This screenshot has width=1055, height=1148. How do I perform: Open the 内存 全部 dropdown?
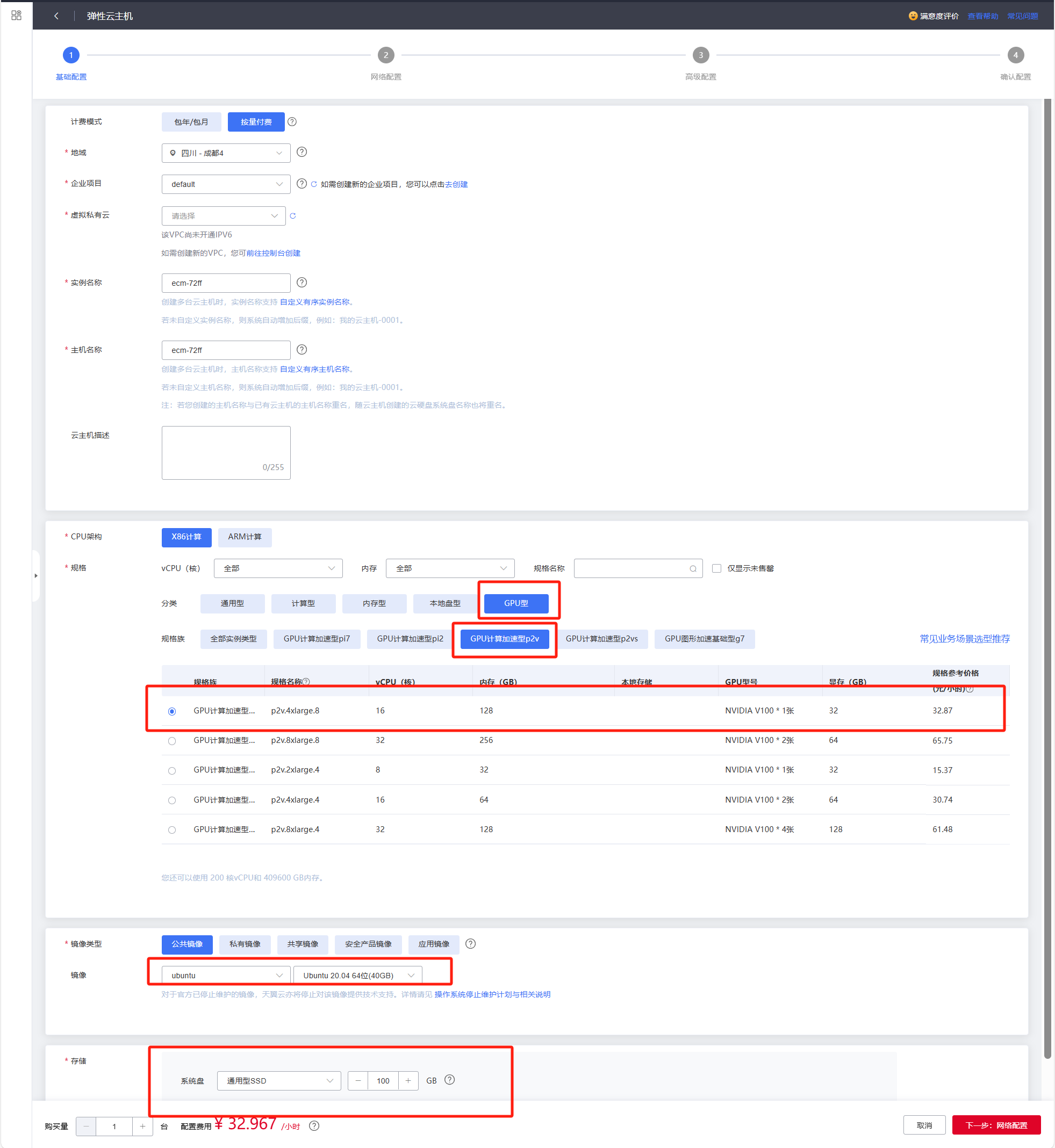450,568
